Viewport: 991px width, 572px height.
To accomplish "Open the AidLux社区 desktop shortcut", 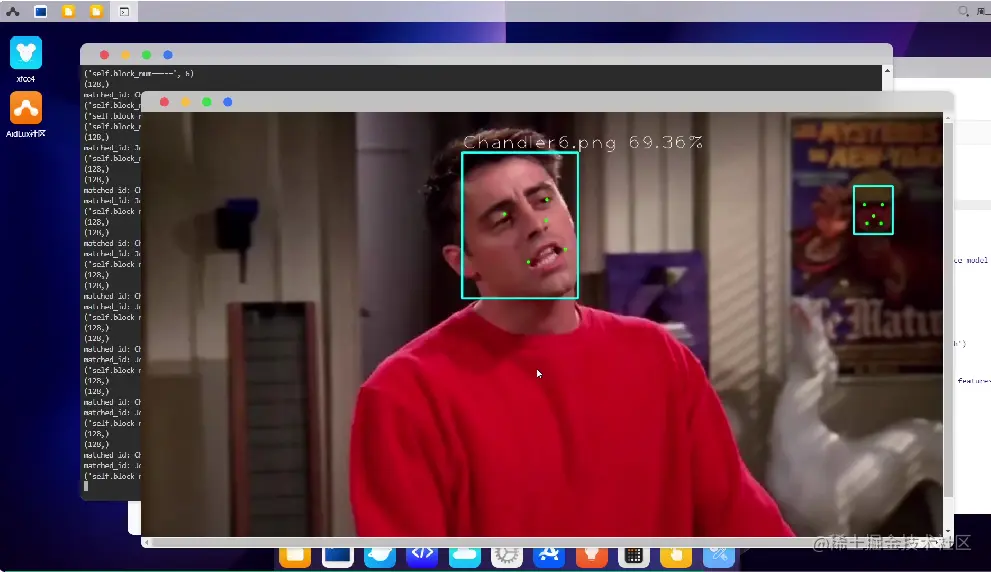I will click(x=26, y=108).
